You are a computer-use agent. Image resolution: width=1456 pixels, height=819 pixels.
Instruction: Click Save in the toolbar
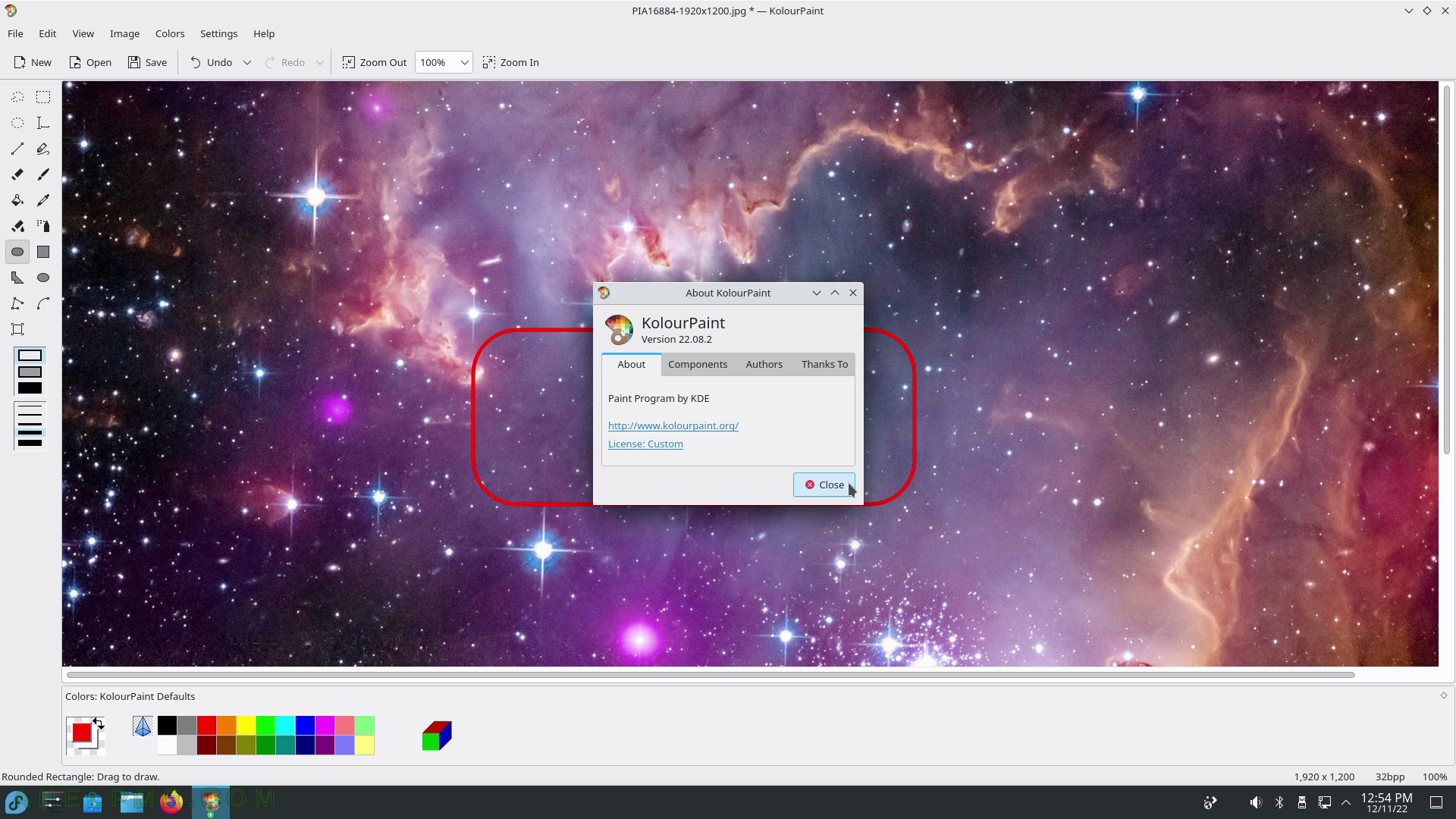(x=148, y=62)
